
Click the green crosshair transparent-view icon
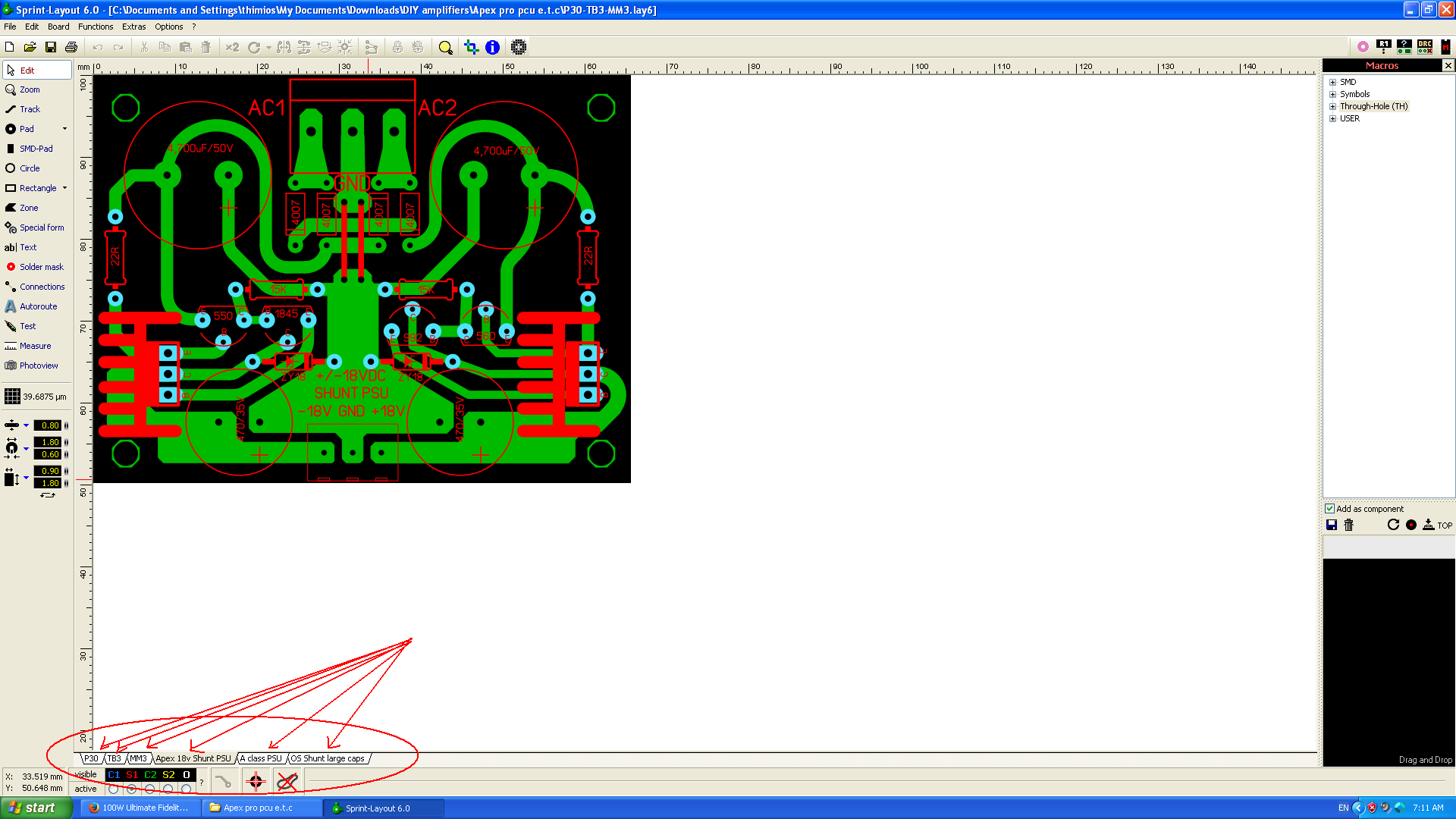point(471,47)
